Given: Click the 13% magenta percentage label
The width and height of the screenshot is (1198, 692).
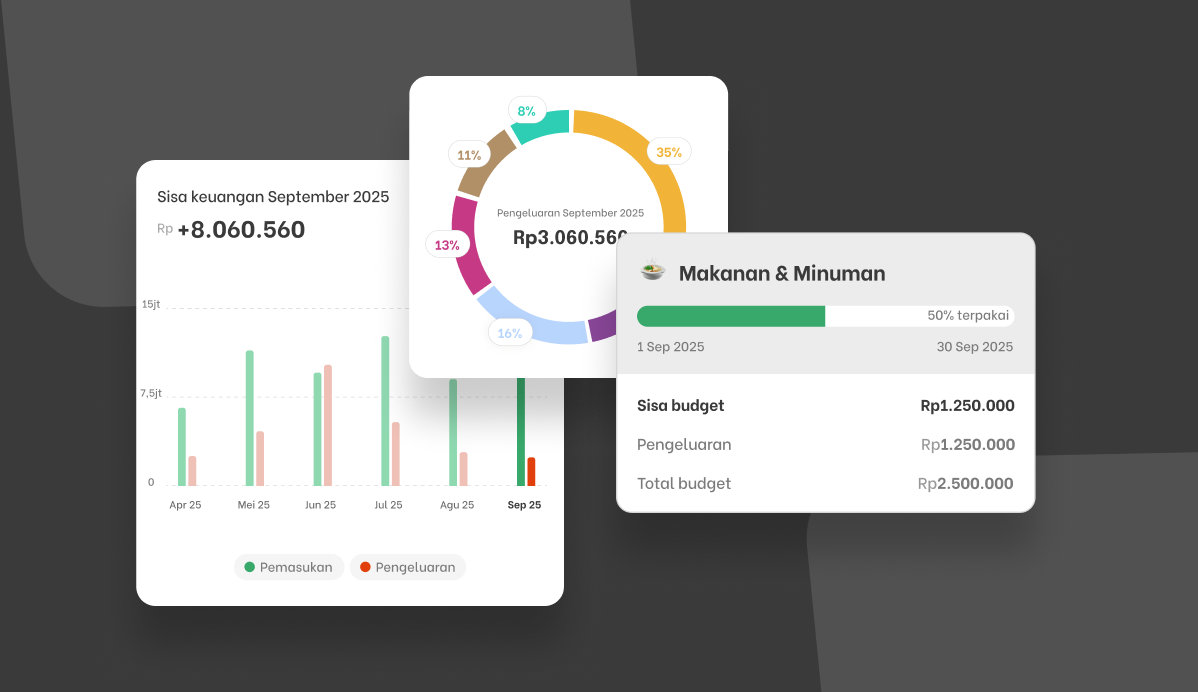Looking at the screenshot, I should point(447,245).
